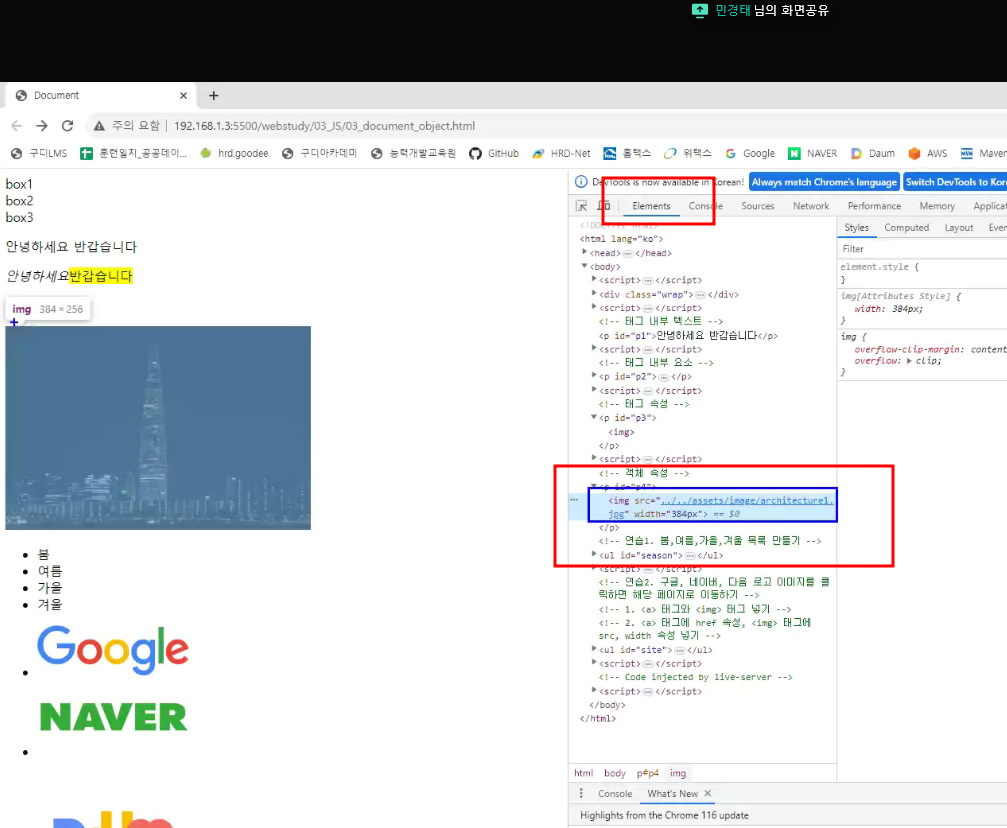The image size is (1007, 828).
Task: Close the Document browser tab
Action: tap(184, 96)
